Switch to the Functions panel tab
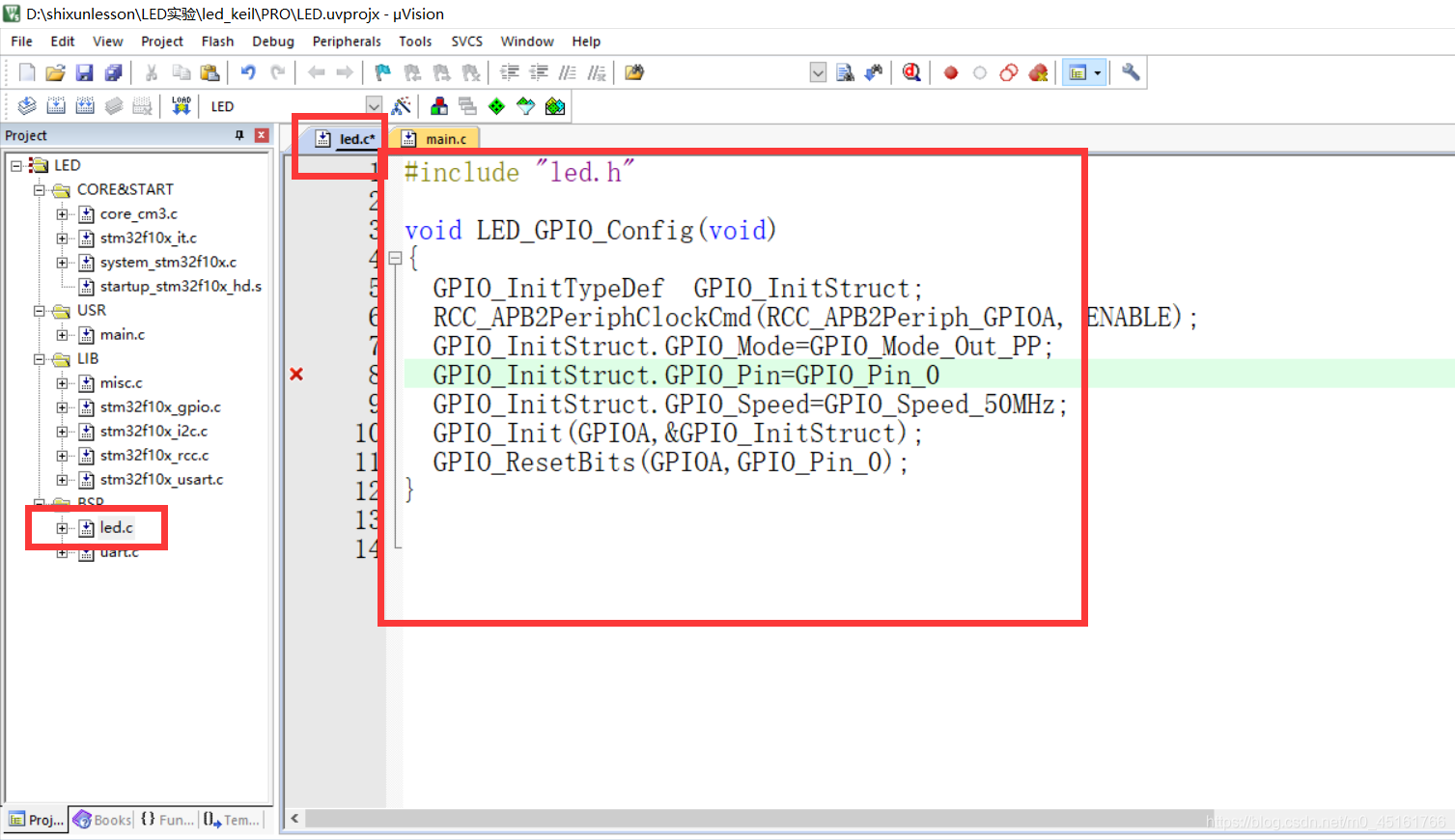This screenshot has height=840, width=1455. tap(167, 820)
